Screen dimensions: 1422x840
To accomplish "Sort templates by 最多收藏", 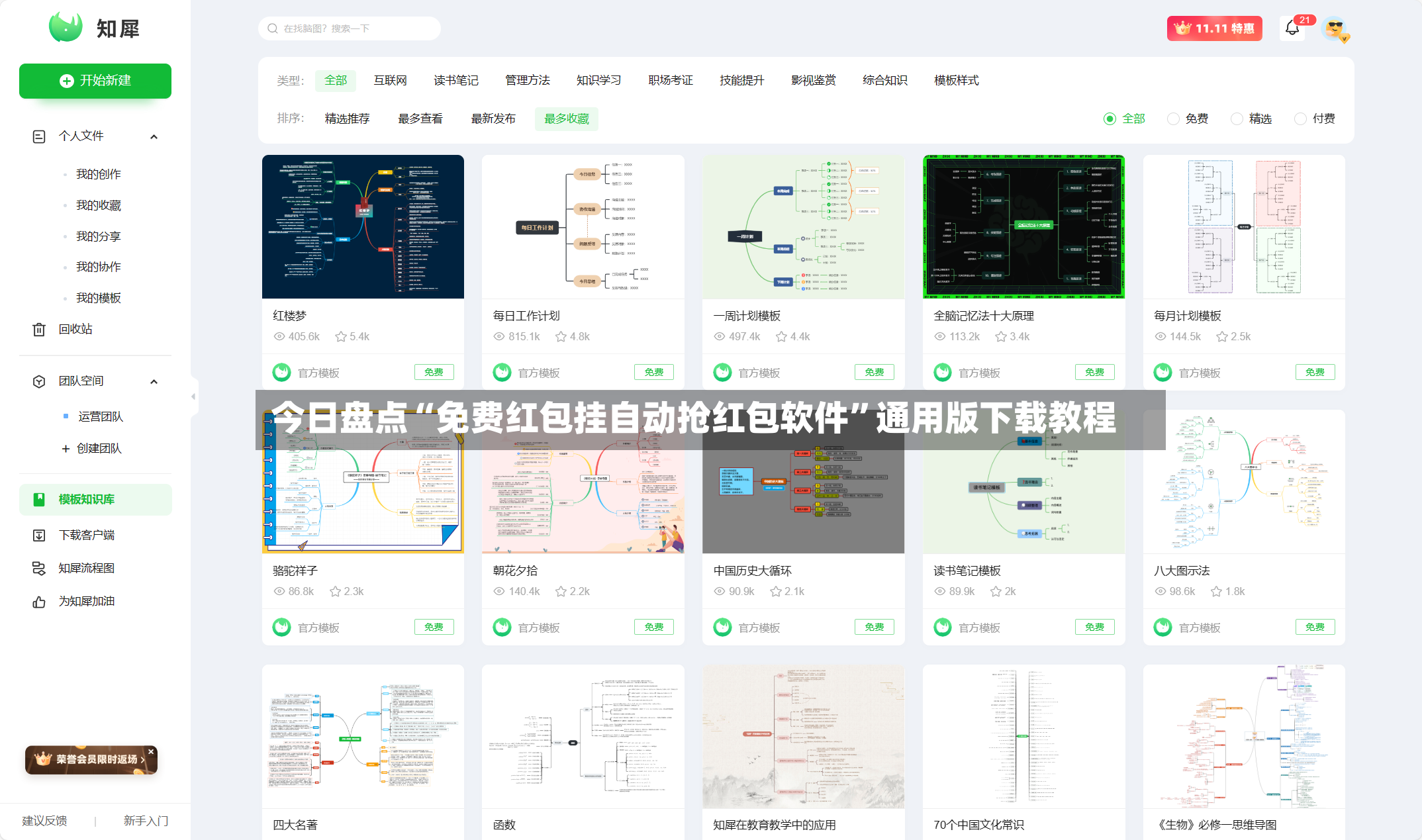I will (x=567, y=119).
